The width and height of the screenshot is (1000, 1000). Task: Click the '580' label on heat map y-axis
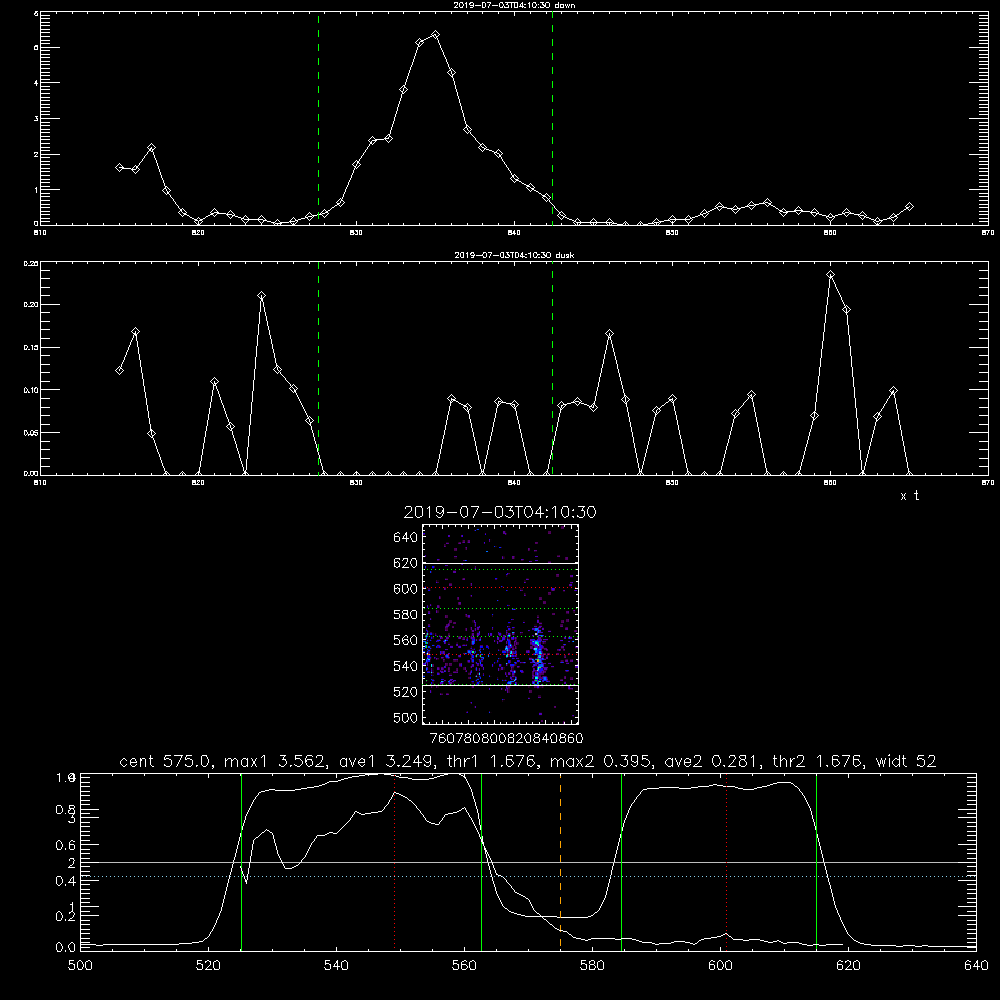(405, 615)
